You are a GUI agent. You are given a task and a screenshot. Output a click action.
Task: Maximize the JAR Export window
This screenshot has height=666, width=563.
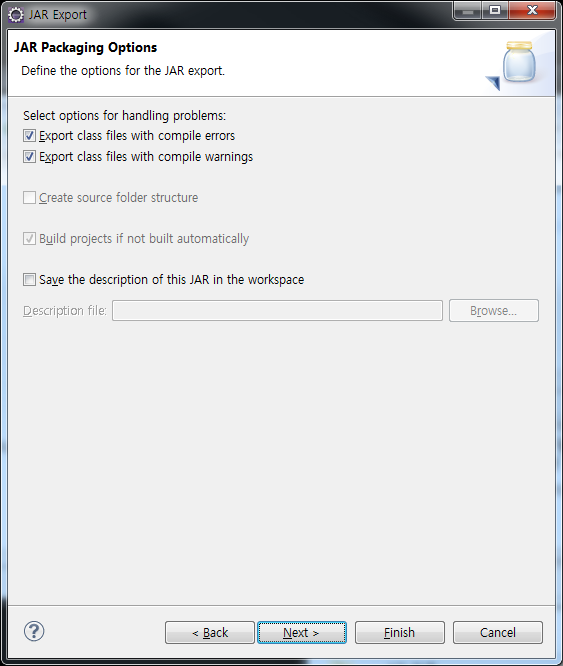pyautogui.click(x=495, y=11)
